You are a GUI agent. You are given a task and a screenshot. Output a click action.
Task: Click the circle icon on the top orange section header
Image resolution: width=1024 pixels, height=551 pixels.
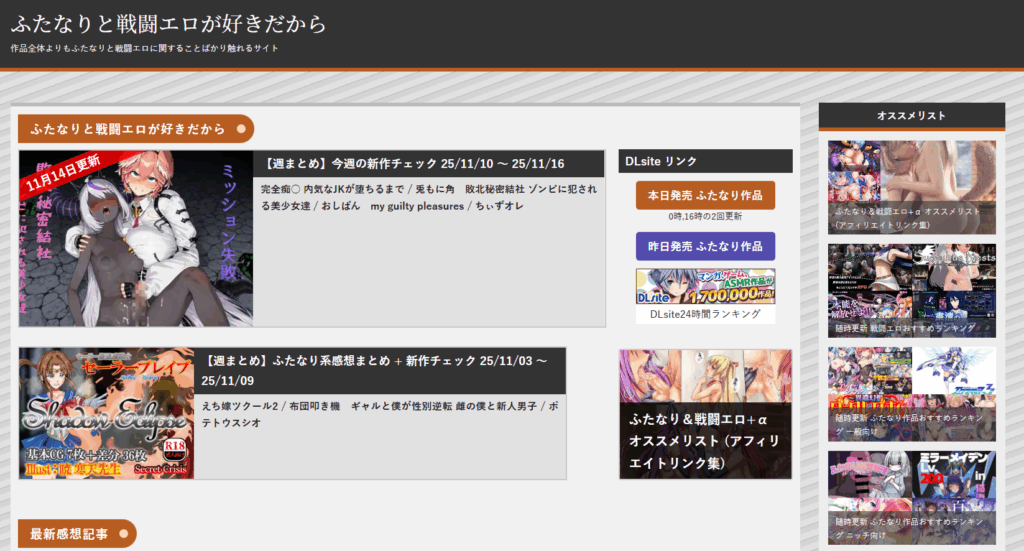241,129
